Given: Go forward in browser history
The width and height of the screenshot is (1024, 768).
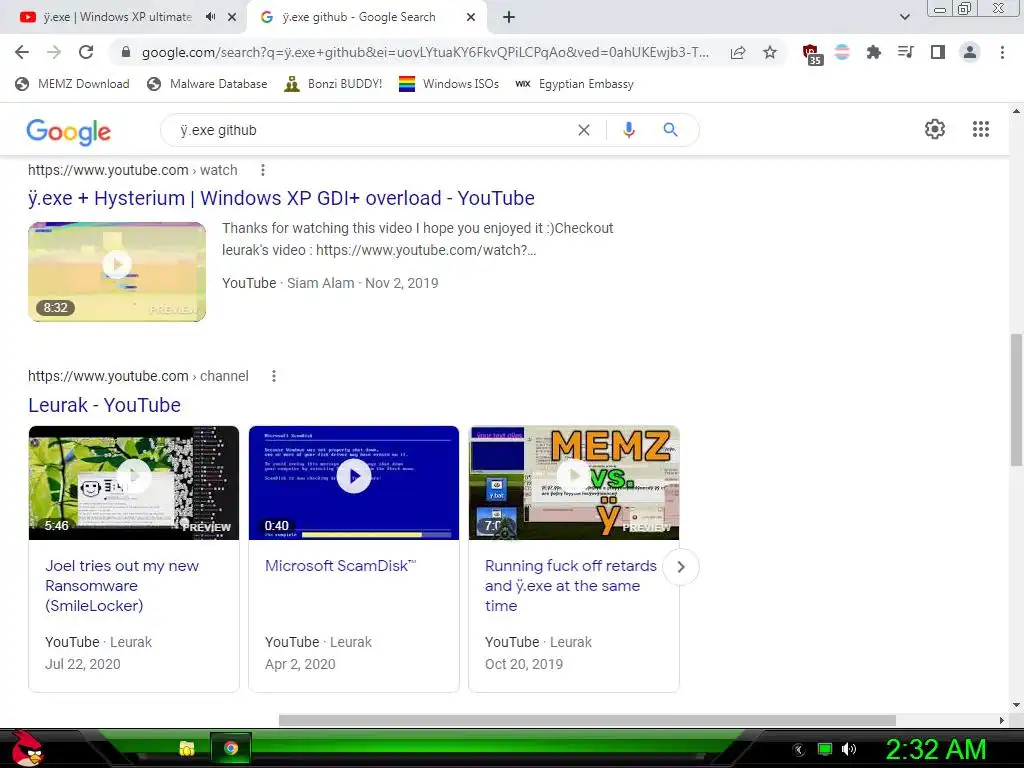Looking at the screenshot, I should 54,52.
